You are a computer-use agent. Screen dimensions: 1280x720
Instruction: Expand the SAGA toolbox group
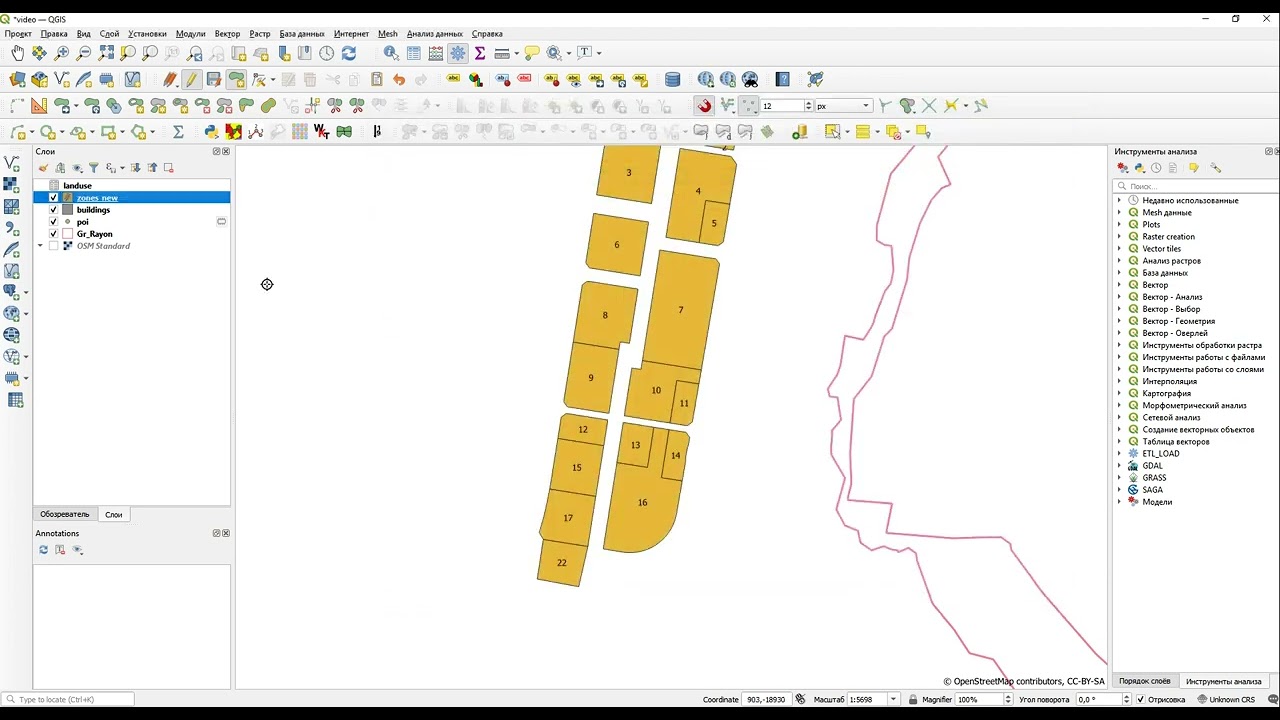[x=1119, y=490]
